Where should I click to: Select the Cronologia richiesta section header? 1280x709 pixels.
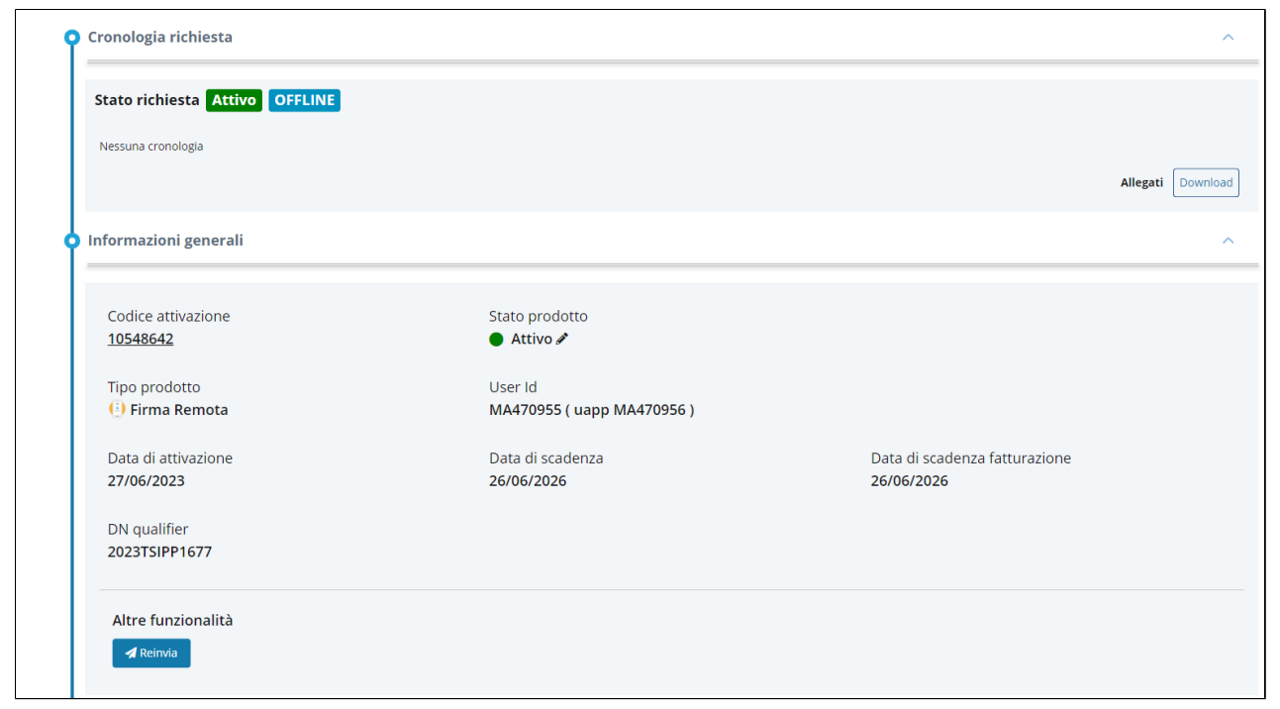(x=160, y=37)
